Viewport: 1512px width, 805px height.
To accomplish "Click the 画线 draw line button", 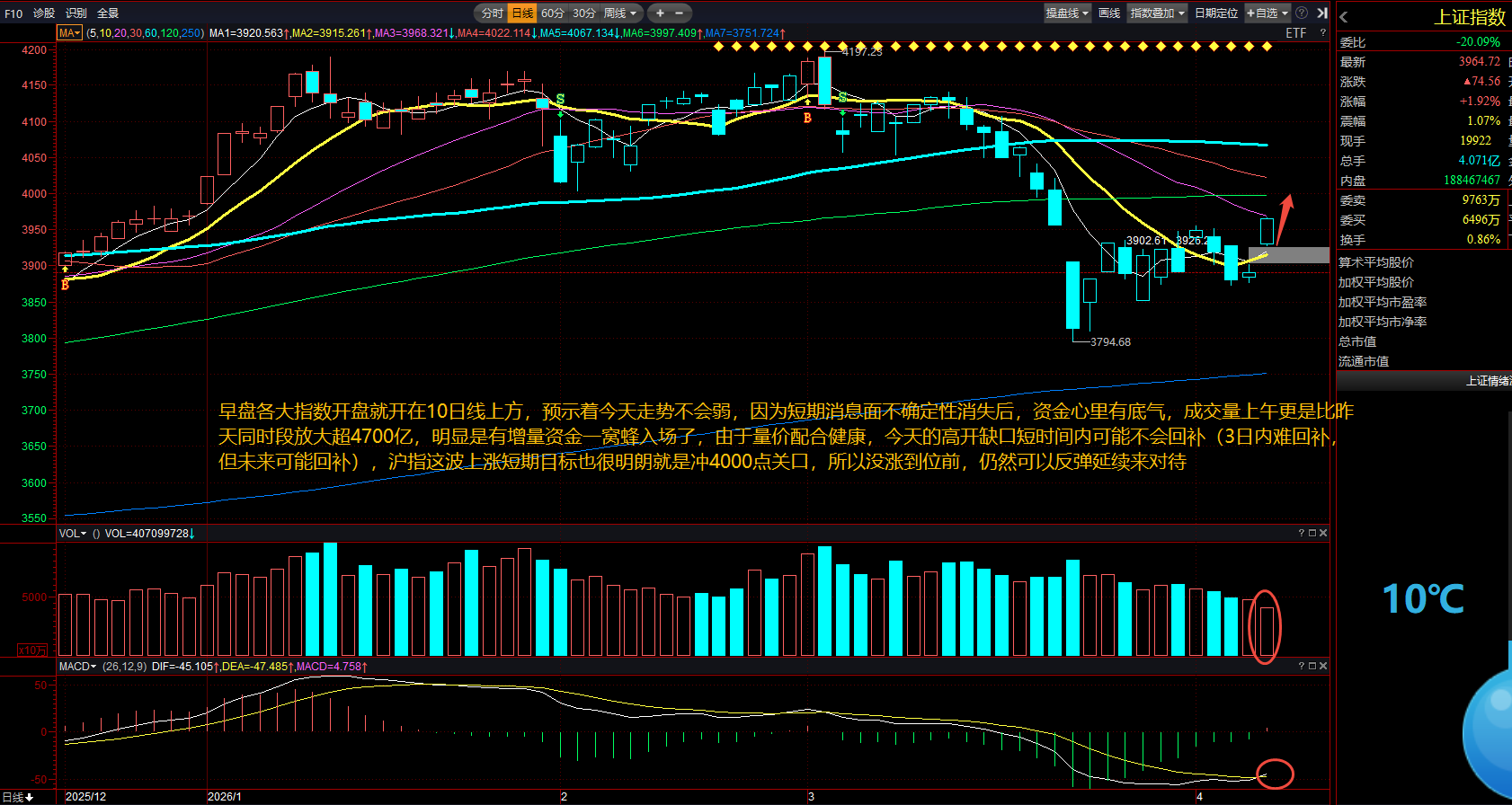I will pos(1109,13).
